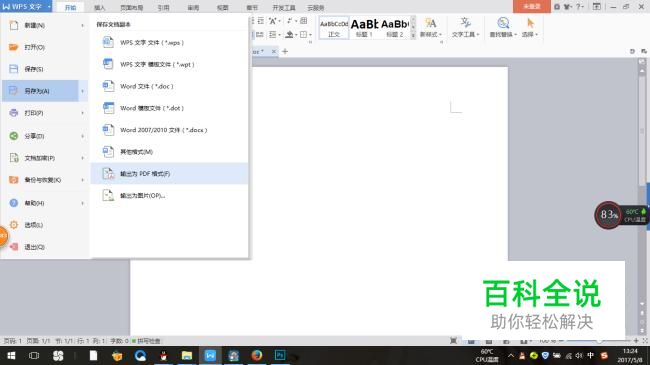
Task: Click the paint bucket shading icon in ribbon
Action: [x=289, y=34]
